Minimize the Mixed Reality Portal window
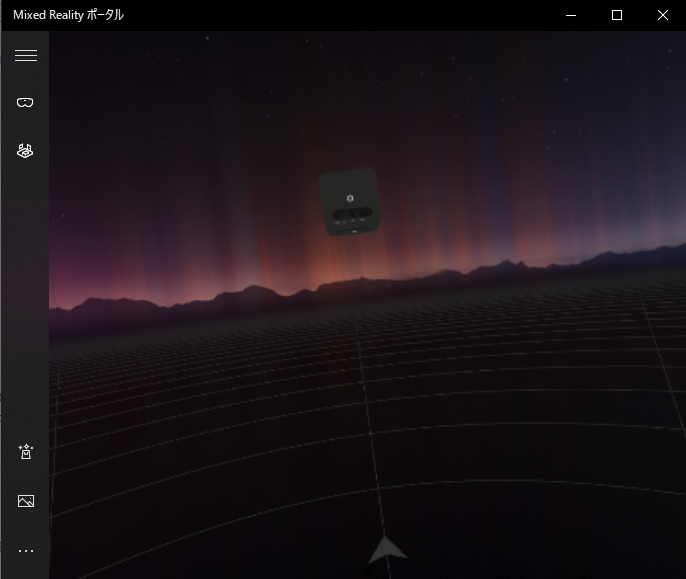 (x=571, y=15)
